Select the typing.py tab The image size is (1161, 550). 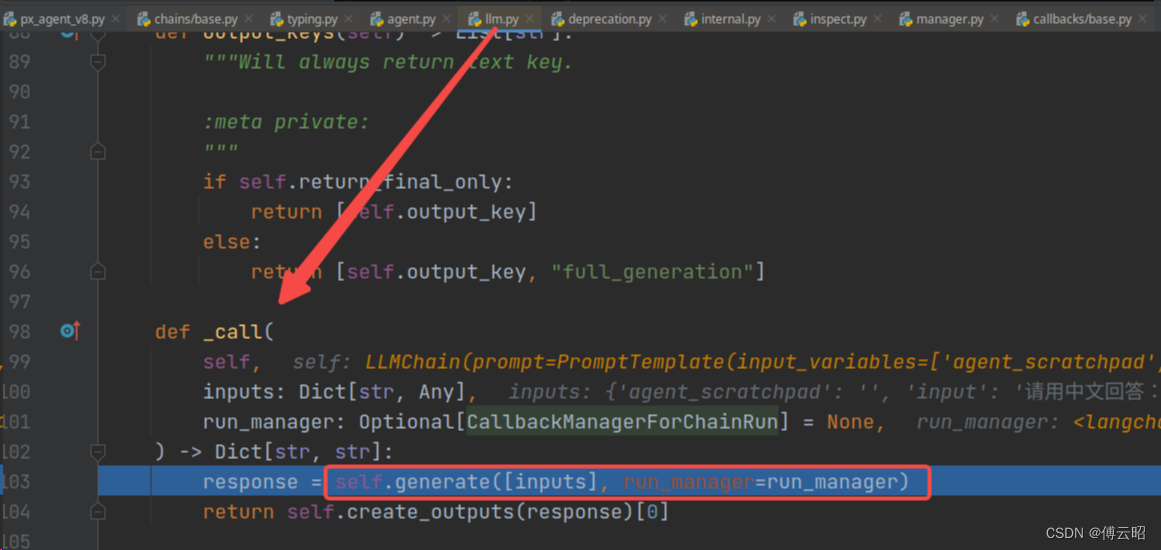coord(310,19)
